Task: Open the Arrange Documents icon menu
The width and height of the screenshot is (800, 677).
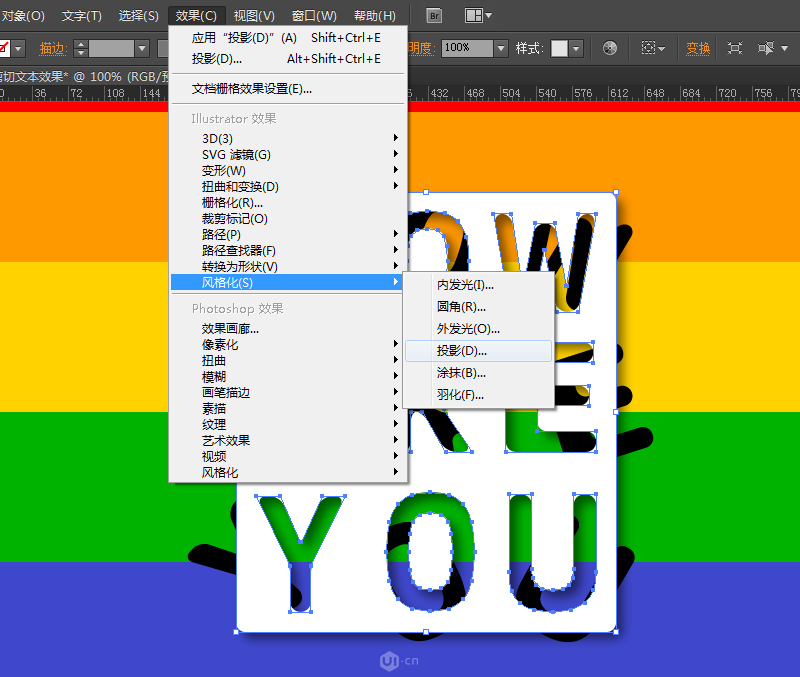Action: tap(474, 15)
